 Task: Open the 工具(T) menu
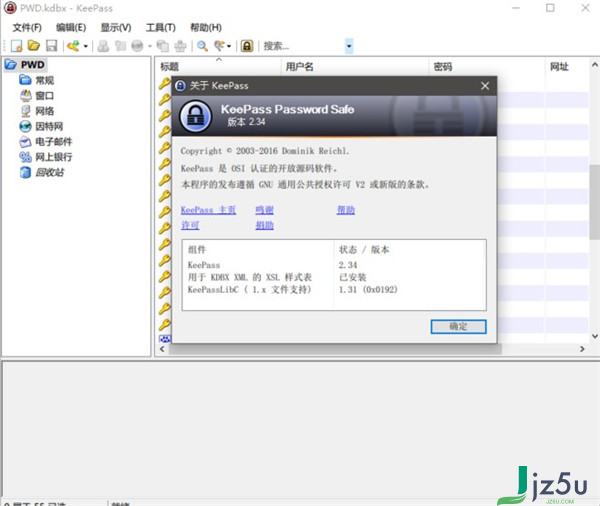click(160, 28)
